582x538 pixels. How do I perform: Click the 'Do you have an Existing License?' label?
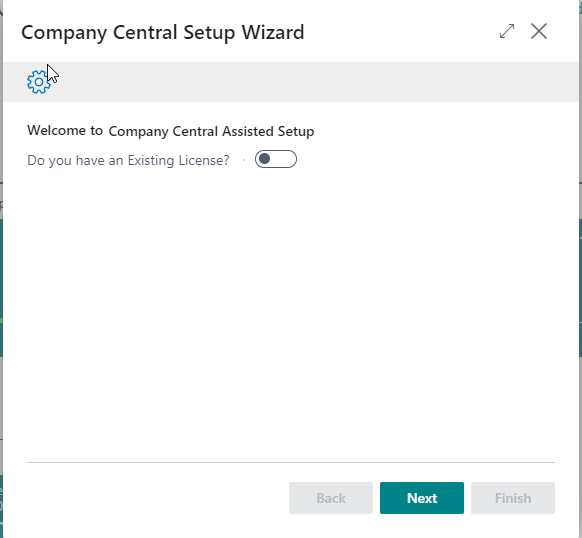pyautogui.click(x=128, y=160)
